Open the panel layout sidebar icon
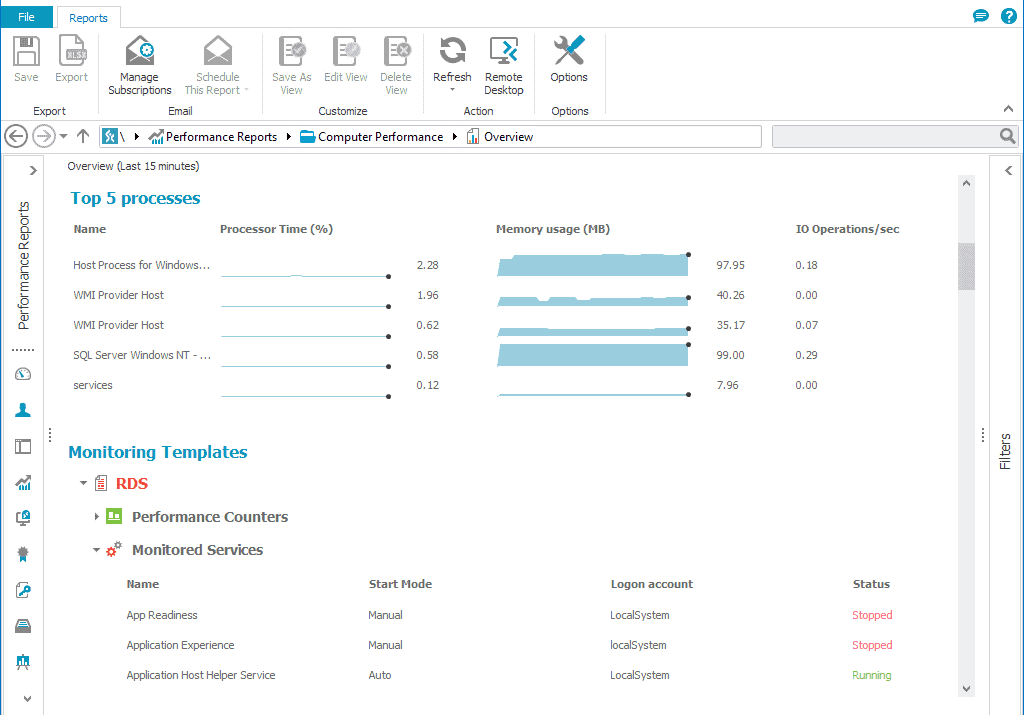The width and height of the screenshot is (1024, 715). (x=23, y=447)
